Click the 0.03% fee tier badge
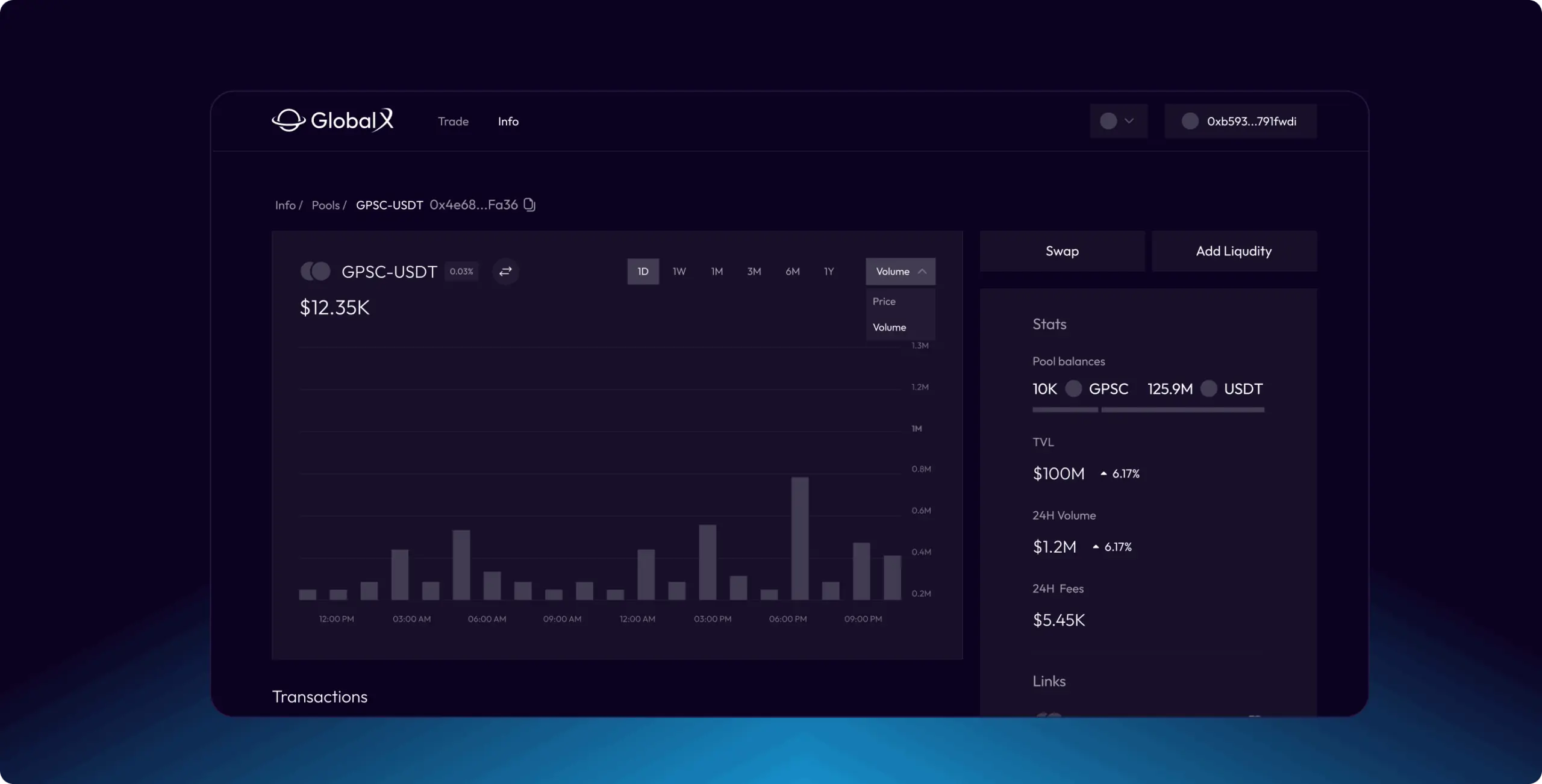Screen dimensions: 1542x784 point(461,271)
